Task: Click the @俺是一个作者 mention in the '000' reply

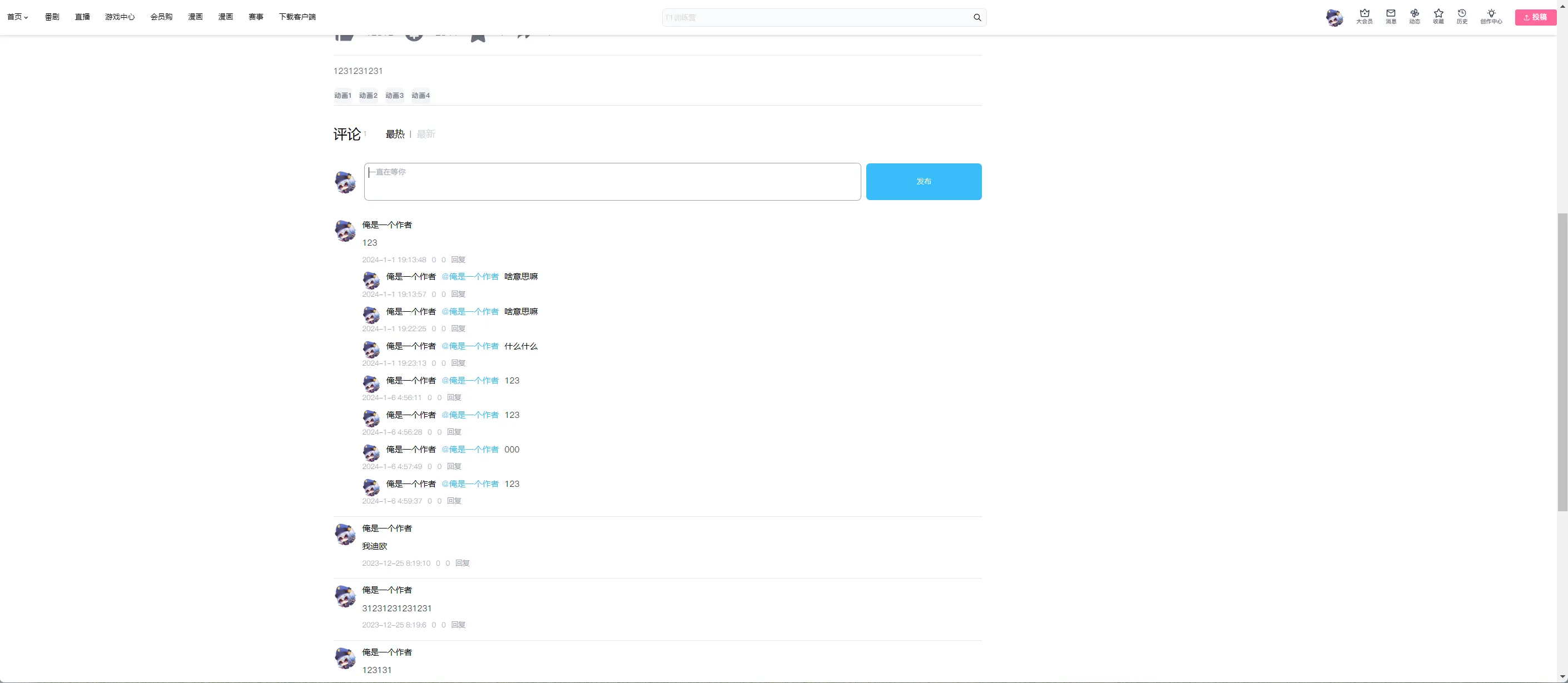Action: [x=470, y=450]
